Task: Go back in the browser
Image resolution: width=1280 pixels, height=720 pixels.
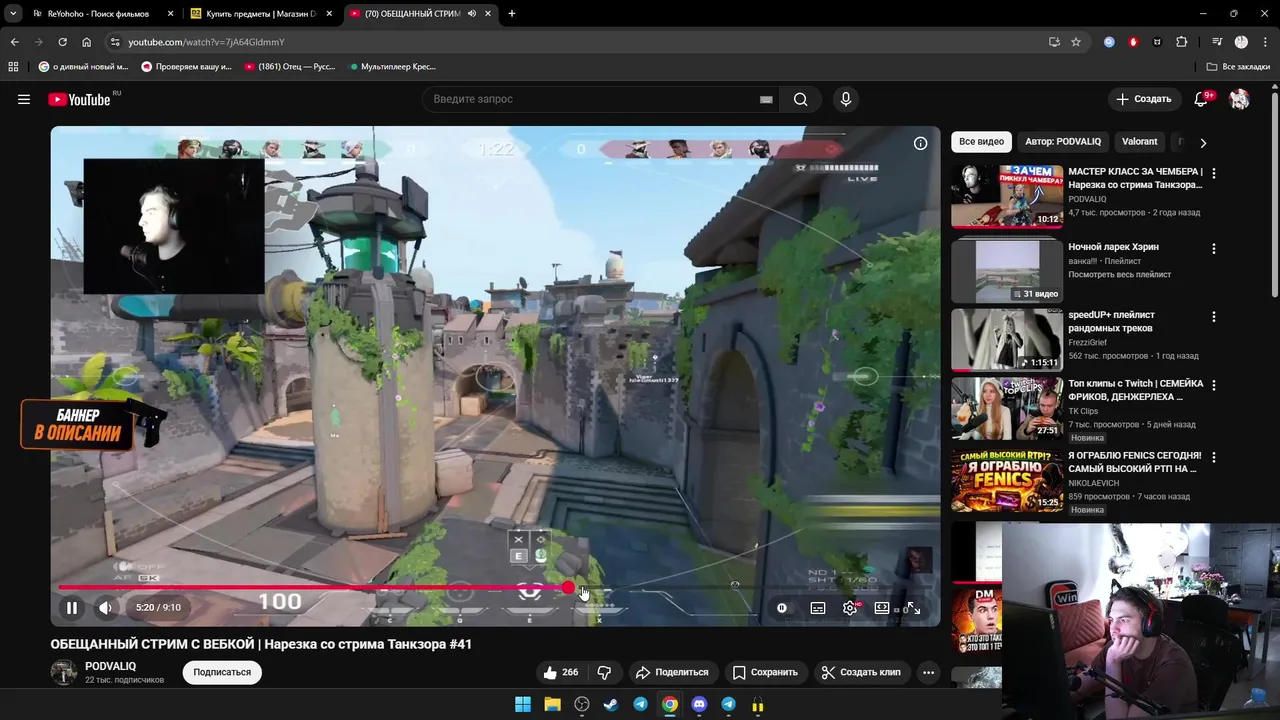Action: [14, 42]
